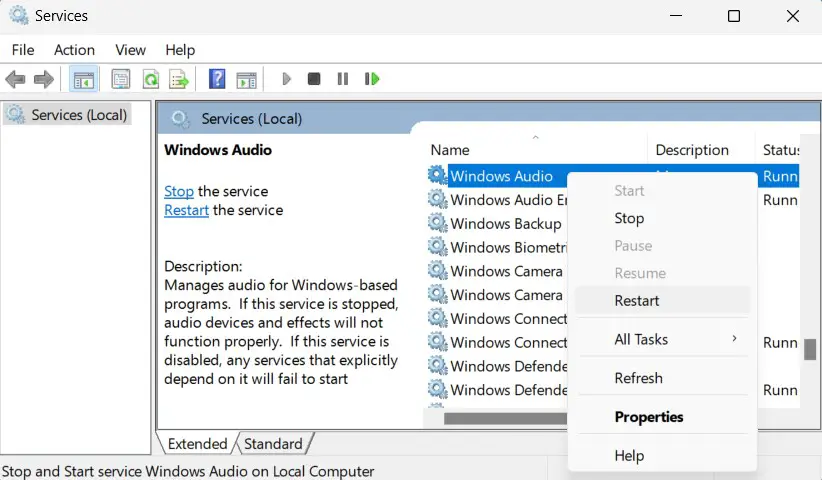Click the green Refresh toolbar icon

coord(150,80)
